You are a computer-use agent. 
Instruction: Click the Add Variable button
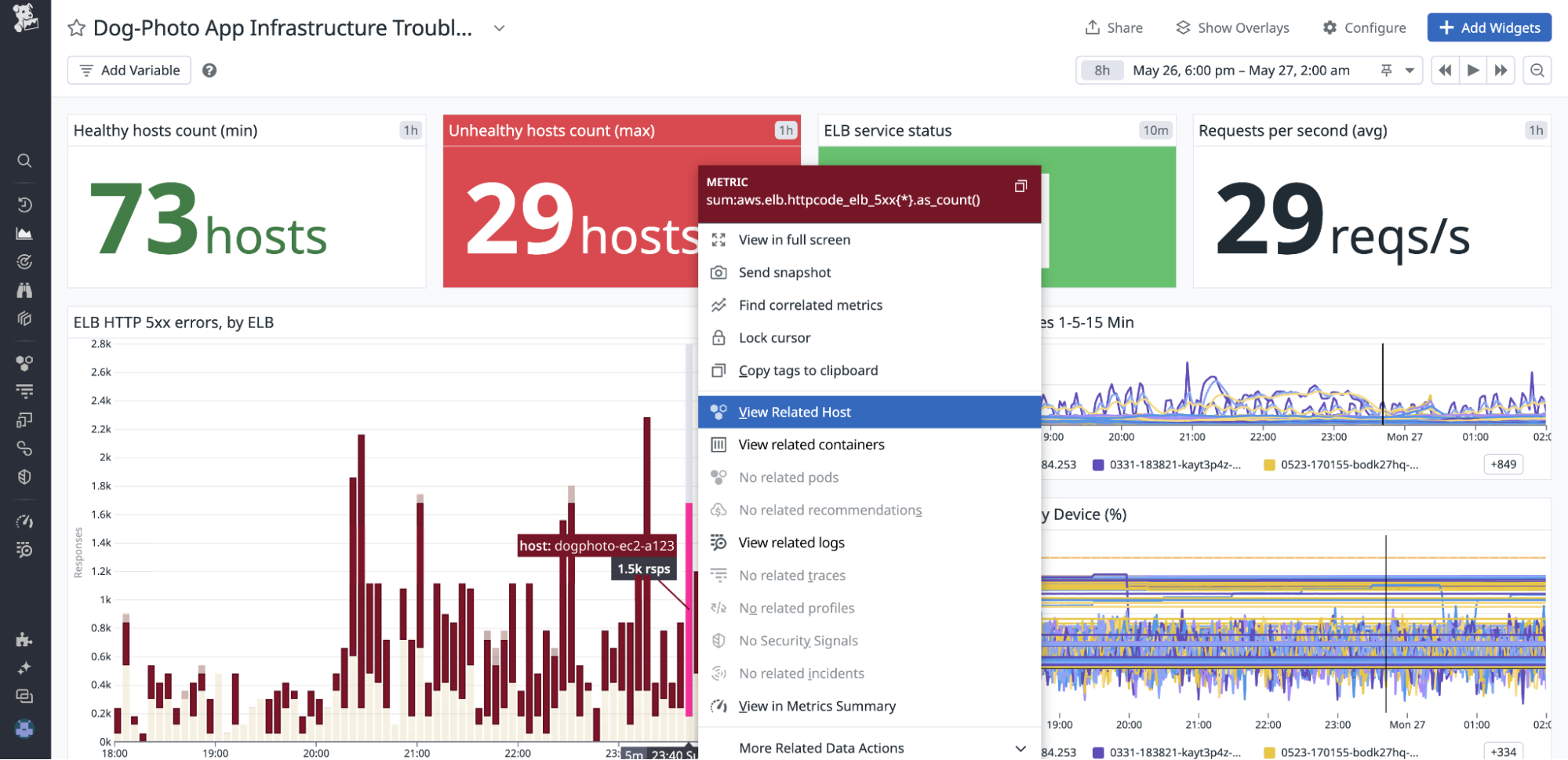129,70
